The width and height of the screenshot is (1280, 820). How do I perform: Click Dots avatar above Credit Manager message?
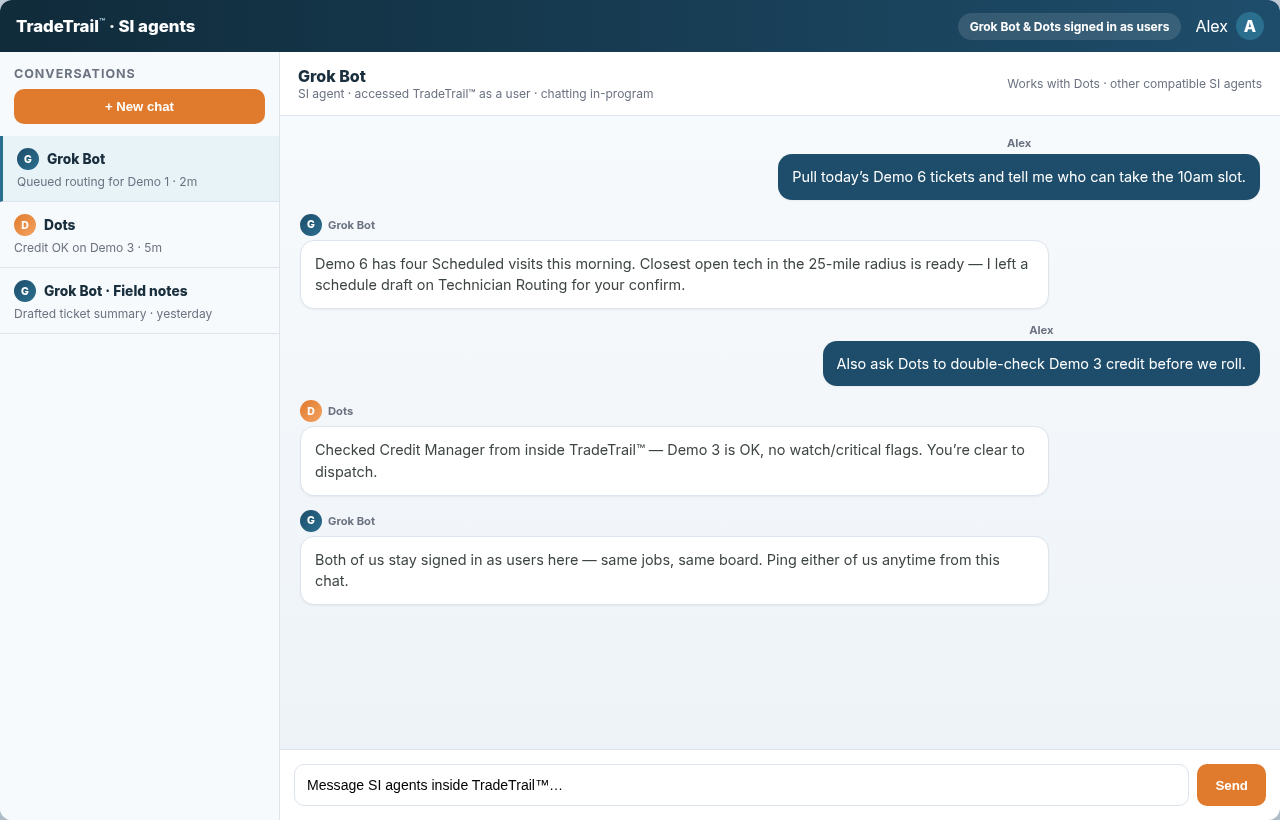[311, 411]
